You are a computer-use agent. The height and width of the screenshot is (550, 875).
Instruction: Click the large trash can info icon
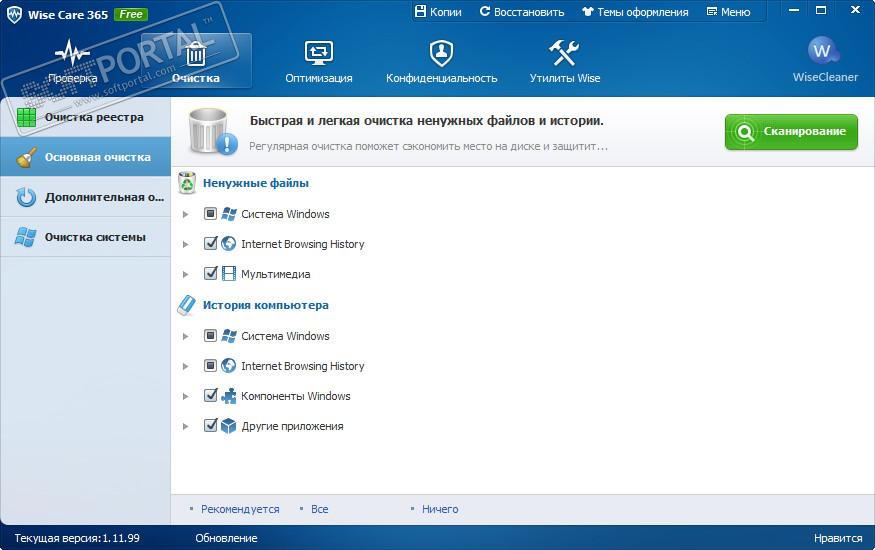(211, 132)
